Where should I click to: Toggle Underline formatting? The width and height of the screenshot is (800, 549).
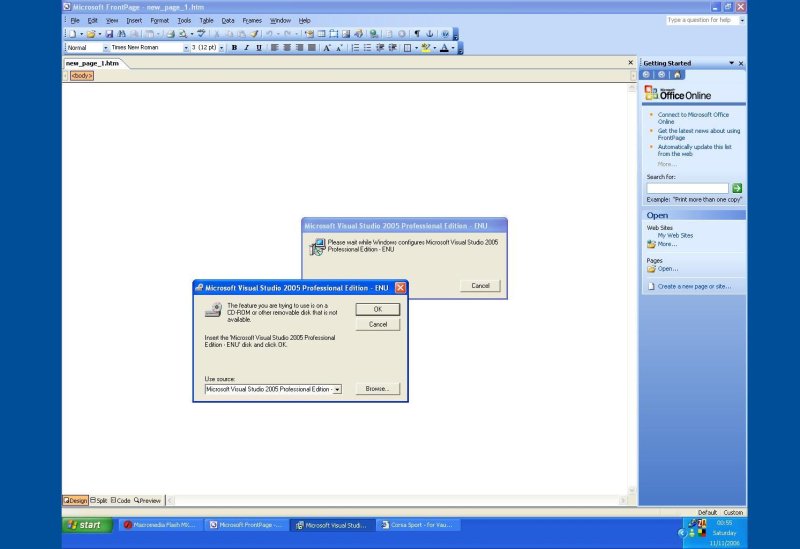pyautogui.click(x=259, y=47)
